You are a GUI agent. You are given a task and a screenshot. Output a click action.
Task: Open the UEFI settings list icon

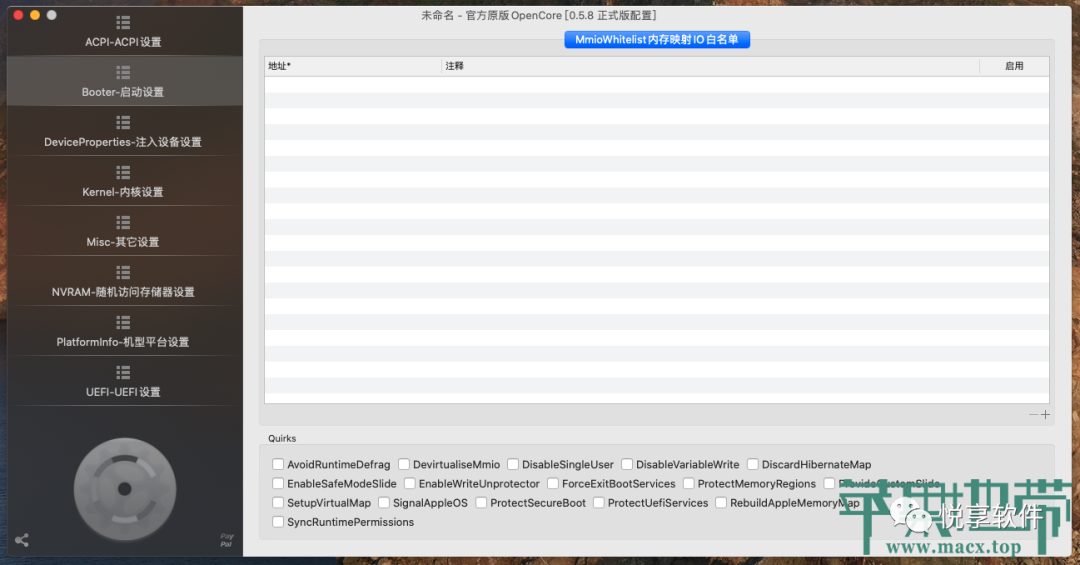coord(123,373)
